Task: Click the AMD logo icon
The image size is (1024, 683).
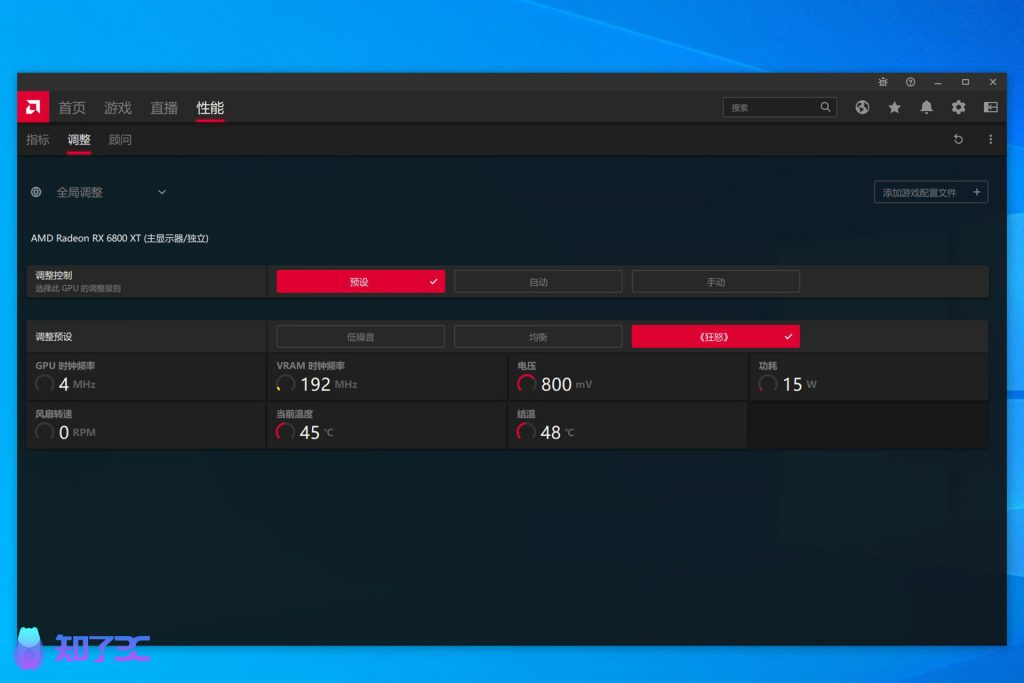Action: coord(33,106)
